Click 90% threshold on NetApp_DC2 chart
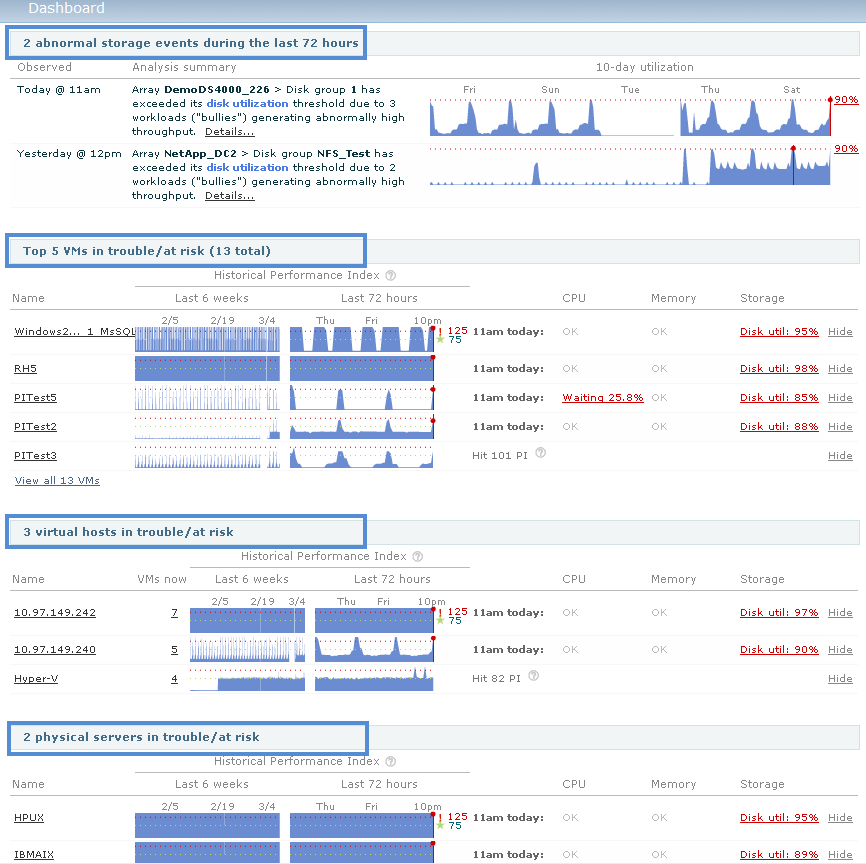 point(846,149)
